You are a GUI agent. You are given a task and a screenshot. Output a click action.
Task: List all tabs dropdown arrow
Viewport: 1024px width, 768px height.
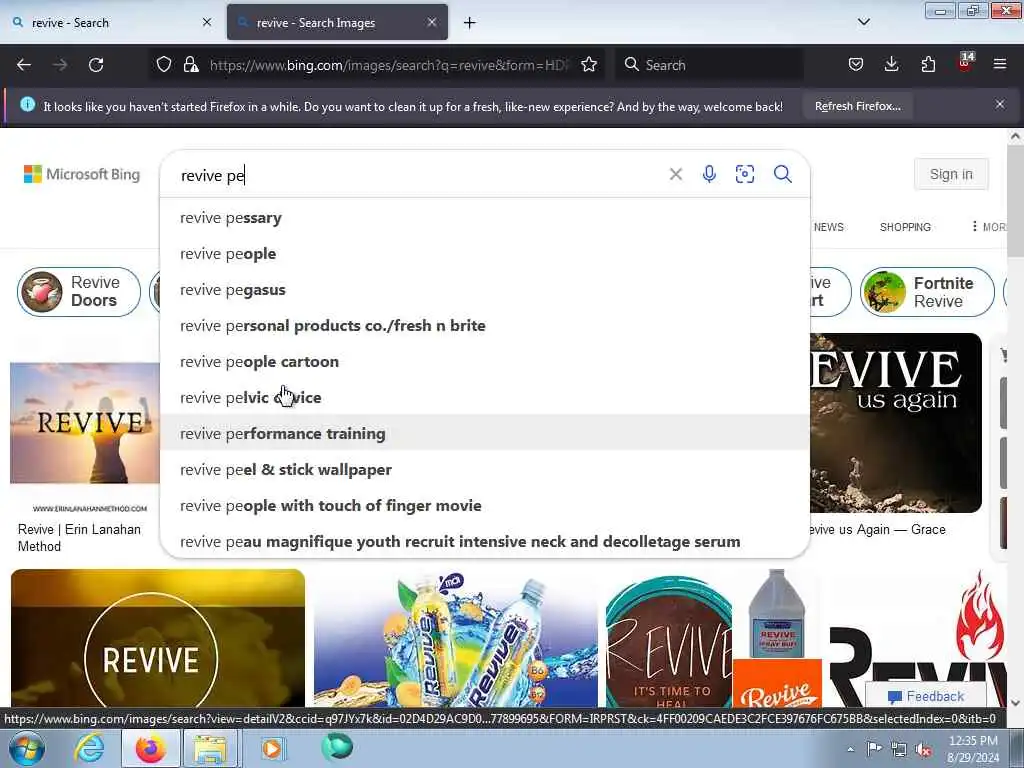point(863,22)
